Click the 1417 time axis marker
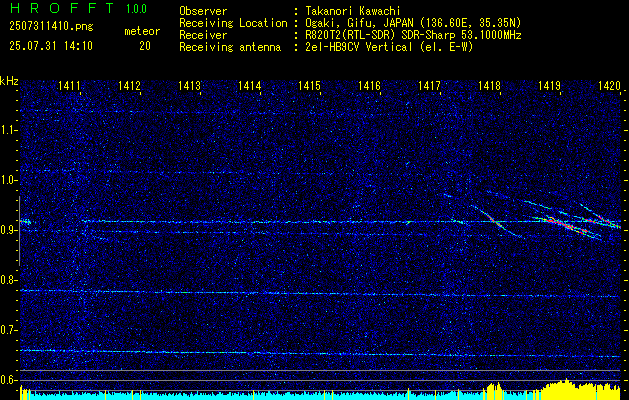Viewport: 629px width, 400px height. coord(429,85)
